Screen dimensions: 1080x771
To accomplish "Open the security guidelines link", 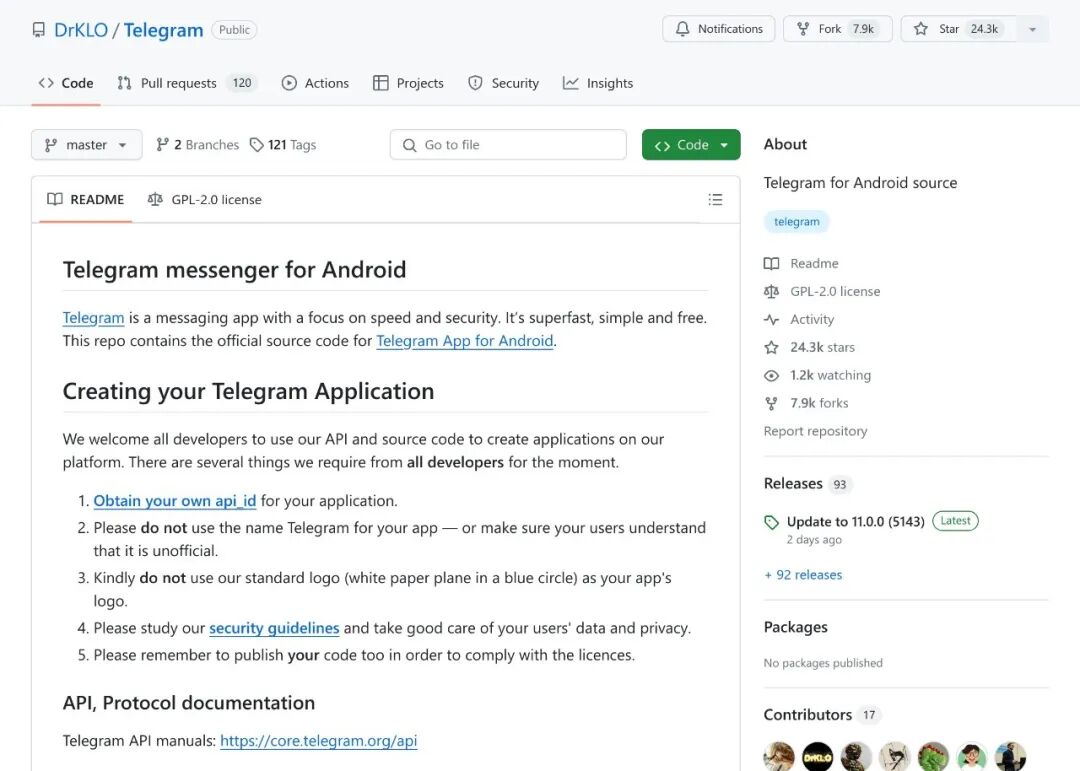I will (x=274, y=628).
